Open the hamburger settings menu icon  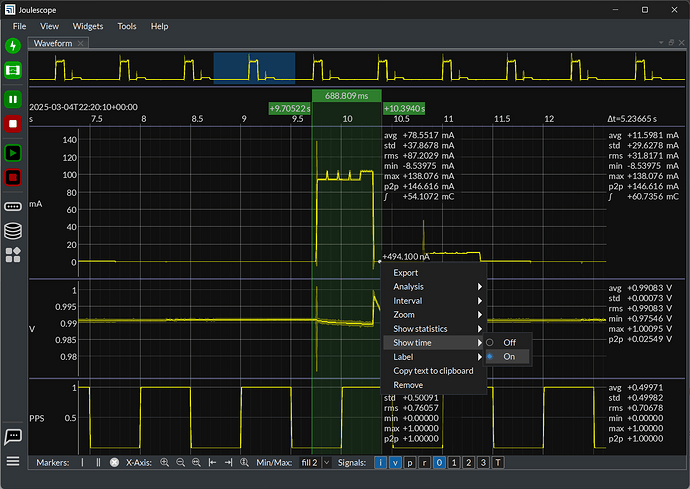[13, 461]
